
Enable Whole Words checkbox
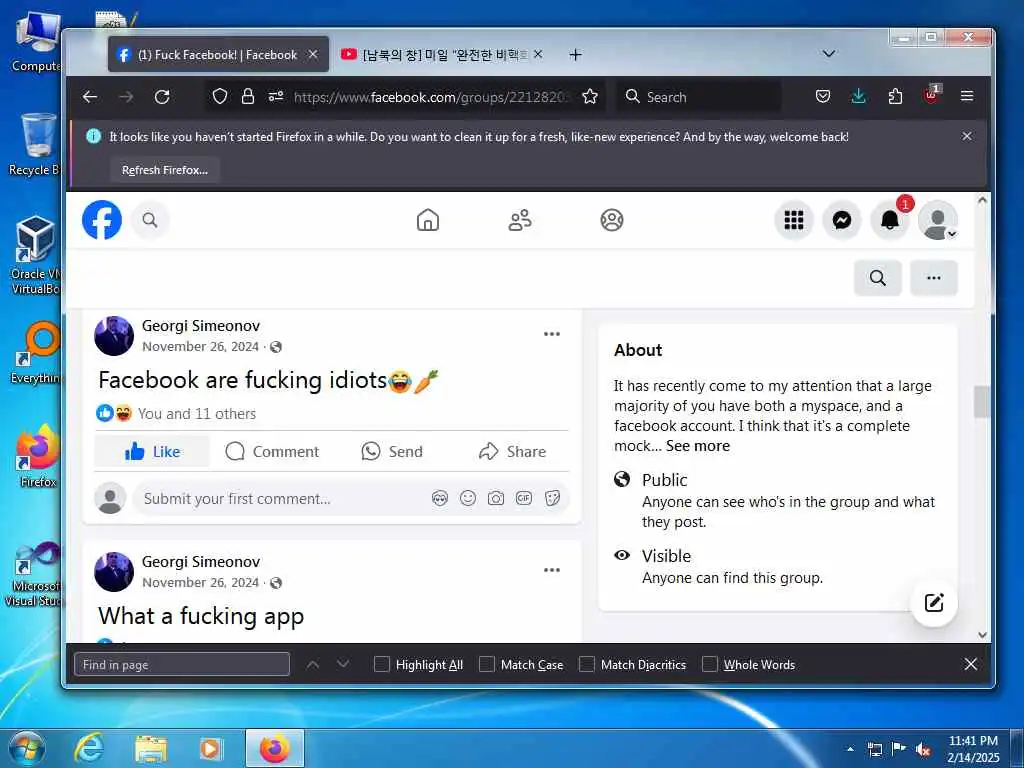point(710,664)
